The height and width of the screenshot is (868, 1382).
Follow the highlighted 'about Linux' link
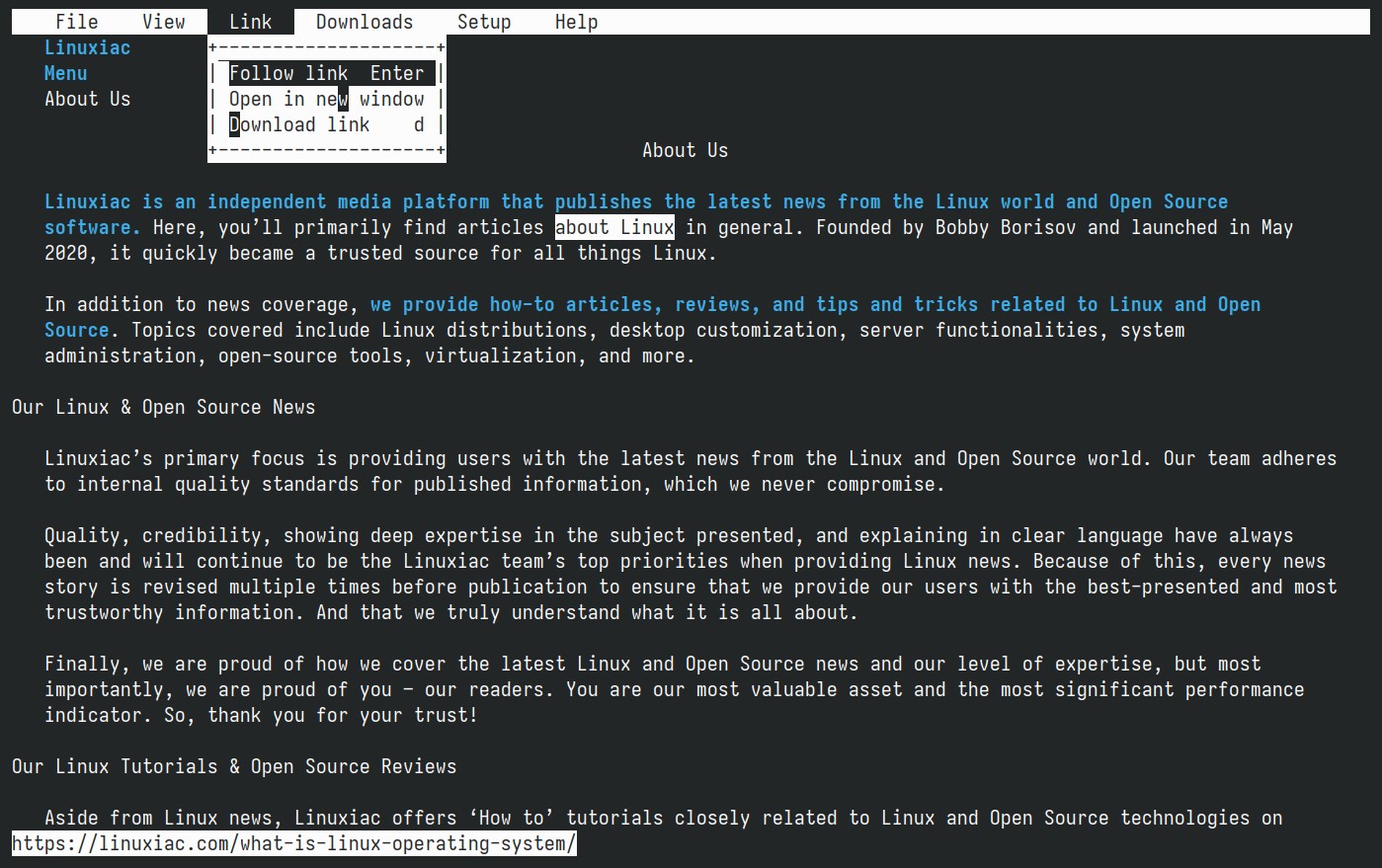(614, 227)
